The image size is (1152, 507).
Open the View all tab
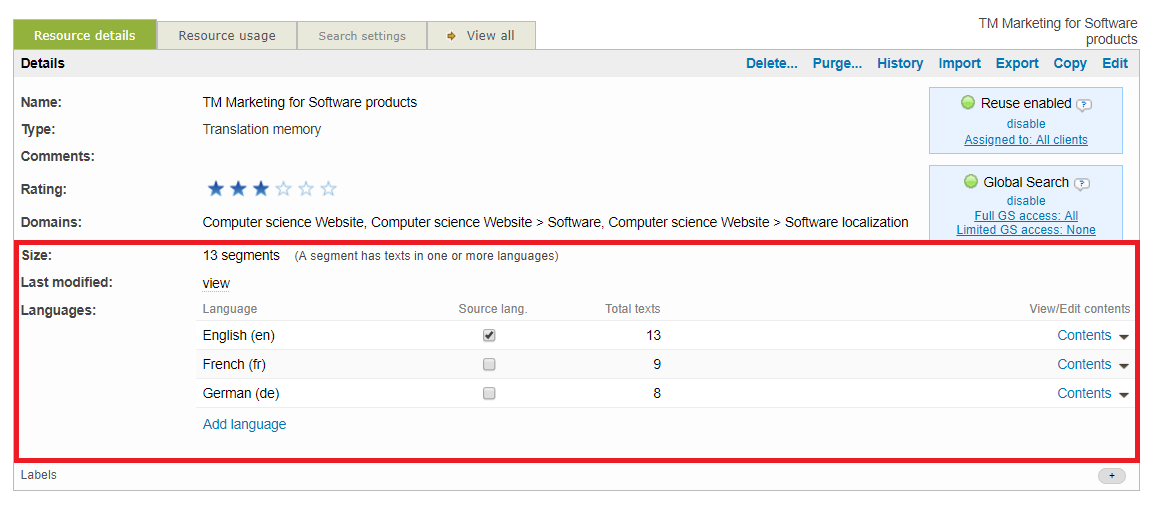tap(481, 35)
